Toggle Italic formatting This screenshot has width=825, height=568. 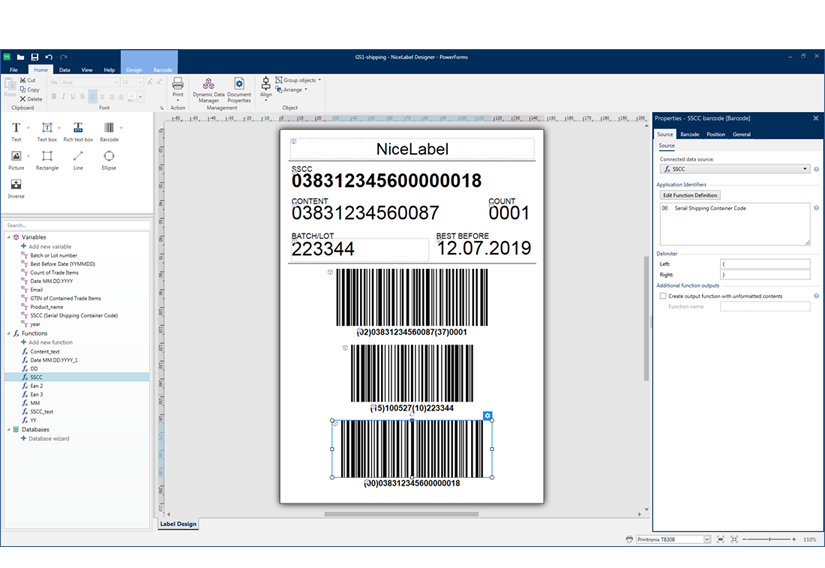coord(63,97)
